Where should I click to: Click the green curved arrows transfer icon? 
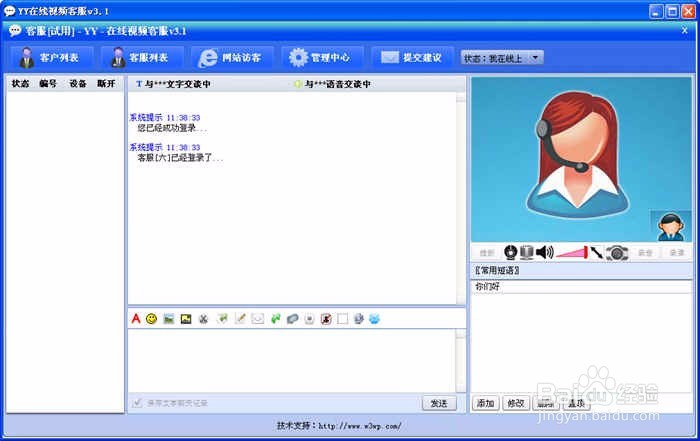[275, 319]
